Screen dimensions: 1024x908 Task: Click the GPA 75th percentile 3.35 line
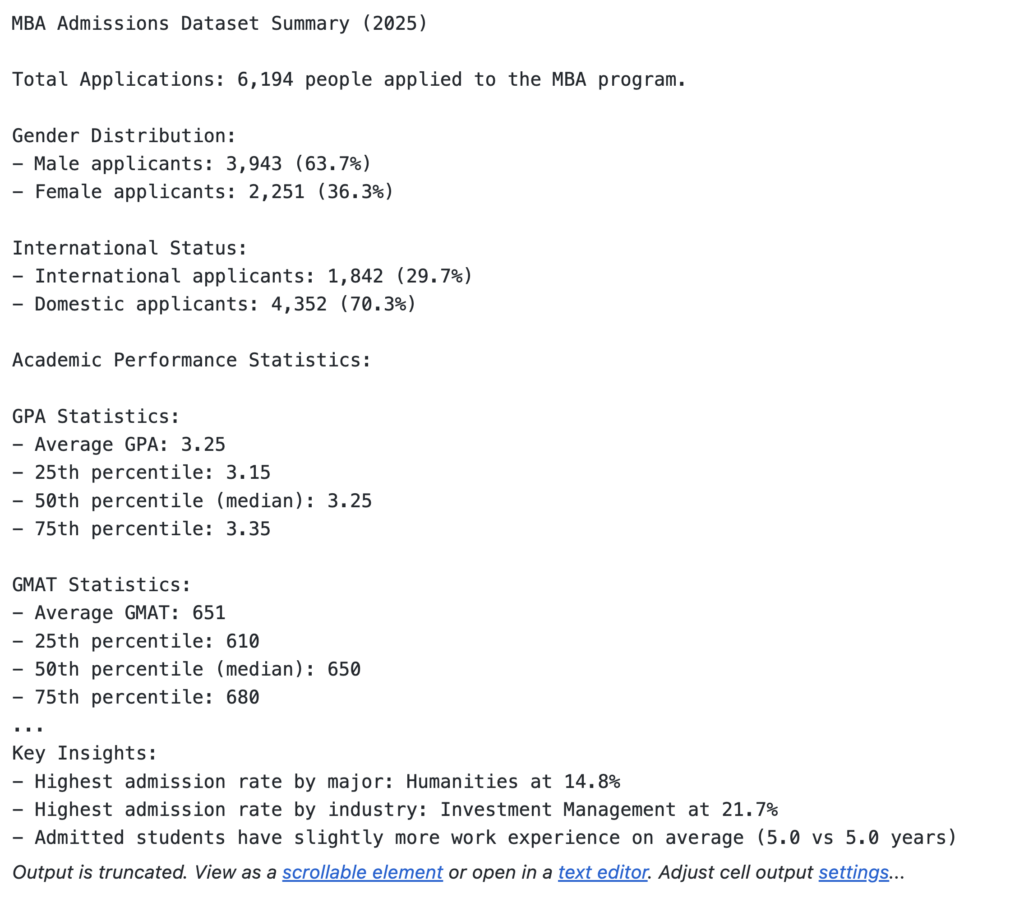(141, 528)
